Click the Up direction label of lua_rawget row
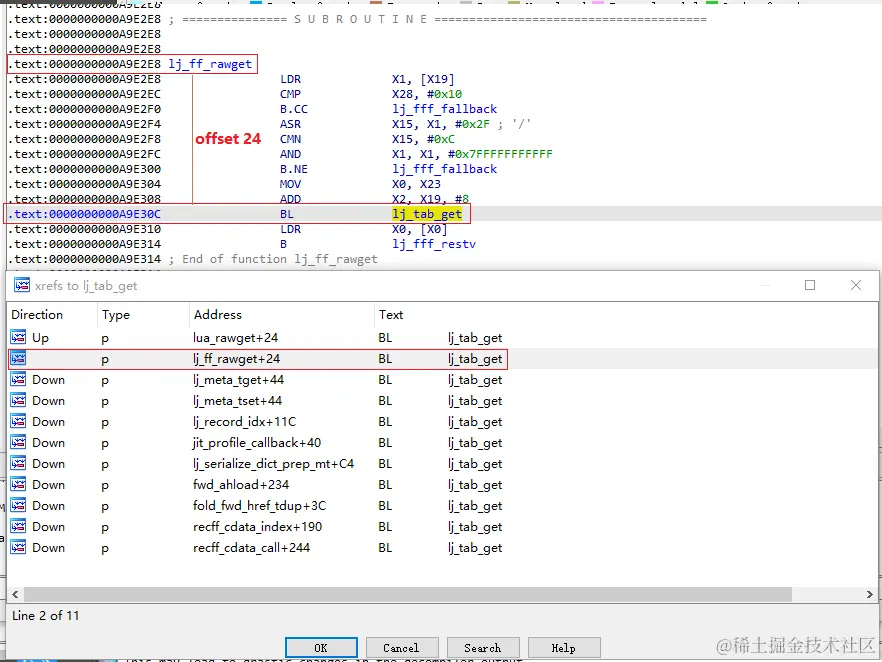 [40, 337]
